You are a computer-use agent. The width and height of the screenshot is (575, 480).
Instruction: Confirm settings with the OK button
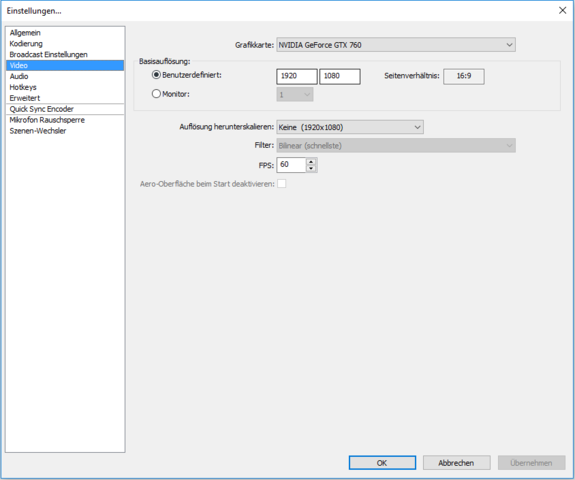click(382, 463)
